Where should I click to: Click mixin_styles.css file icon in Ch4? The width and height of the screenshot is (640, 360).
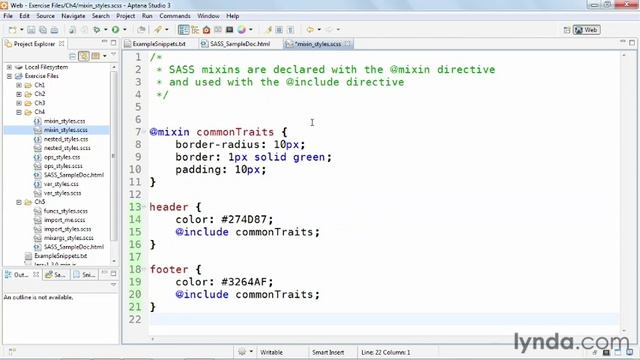coord(37,121)
